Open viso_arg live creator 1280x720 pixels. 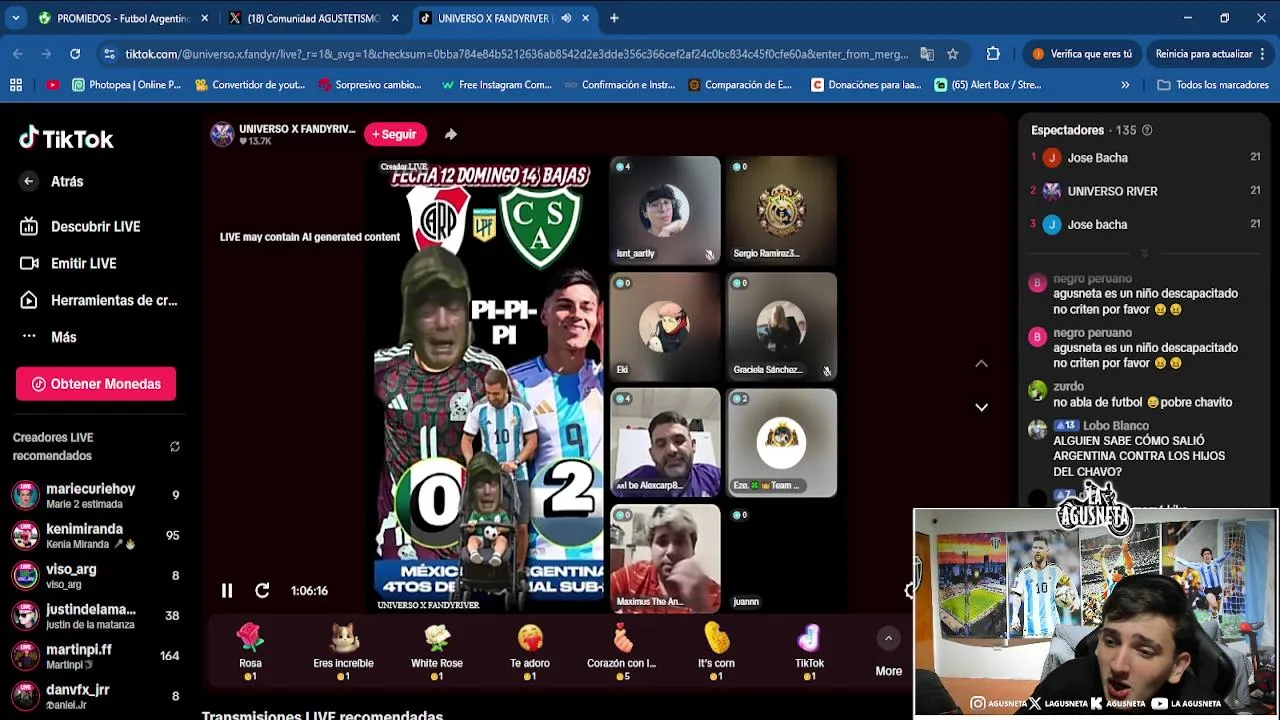(x=95, y=576)
